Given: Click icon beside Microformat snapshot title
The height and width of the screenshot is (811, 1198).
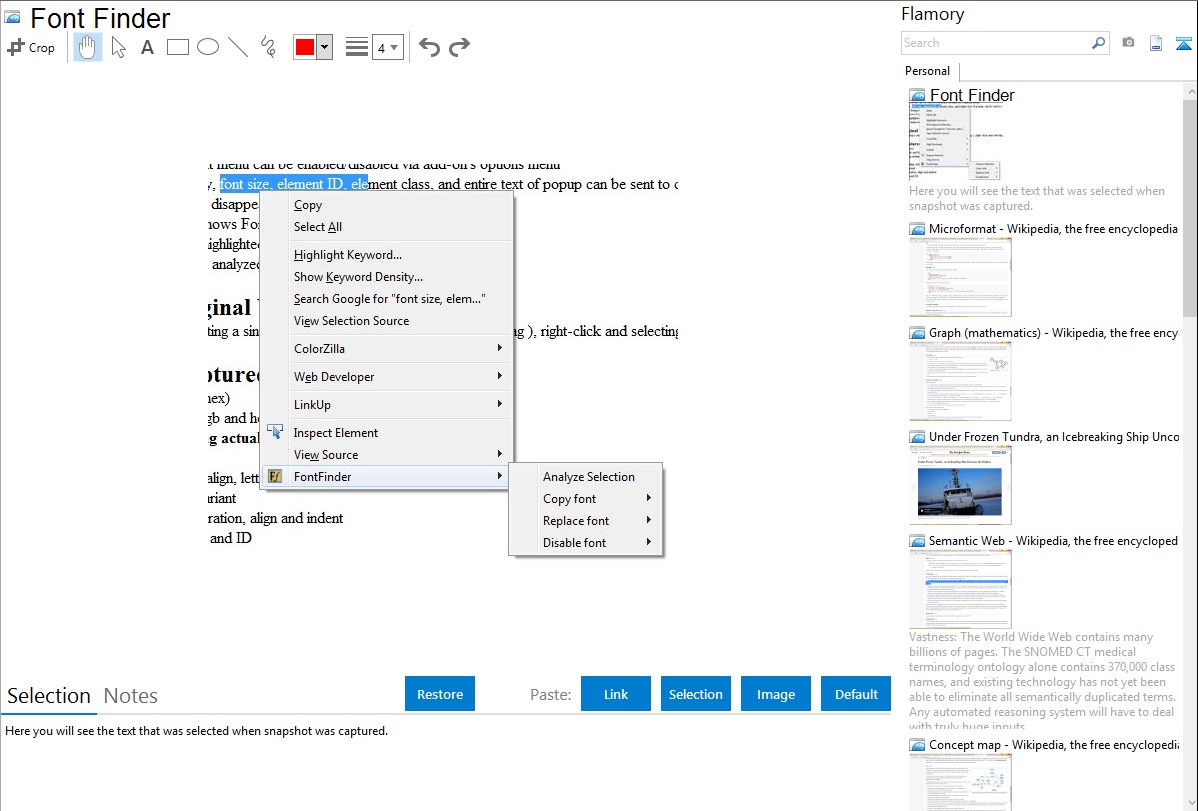Looking at the screenshot, I should pos(917,229).
